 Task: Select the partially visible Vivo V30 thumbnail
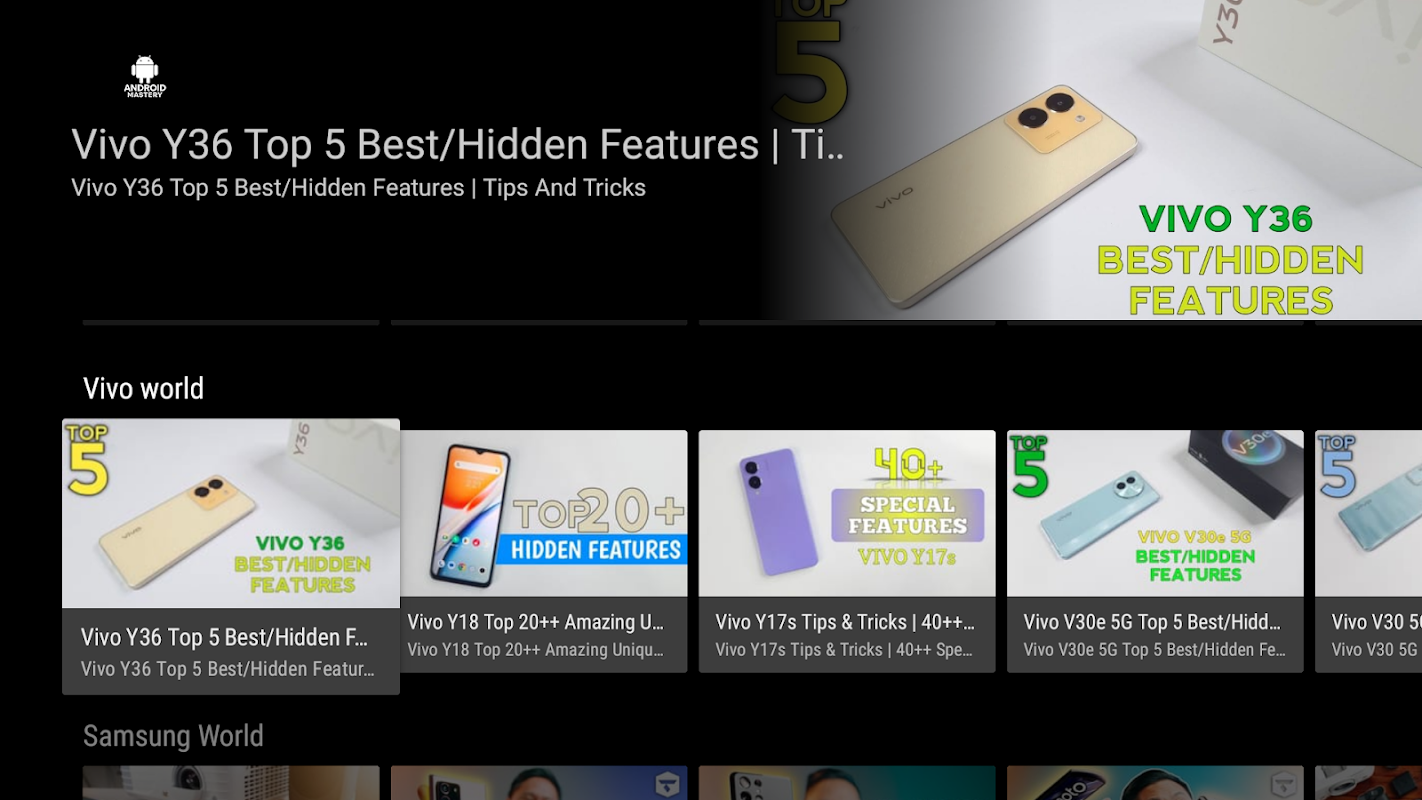point(1368,513)
